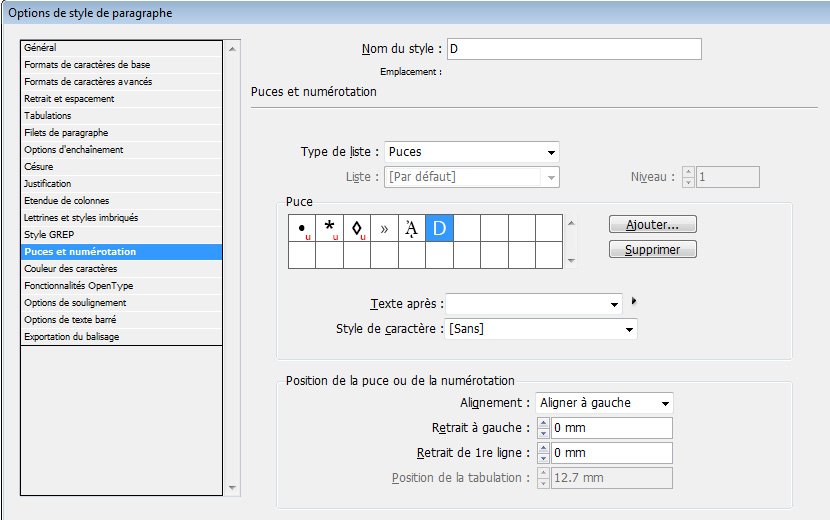Open the Style GREP section
Screen dimensions: 830x520
[x=49, y=234]
